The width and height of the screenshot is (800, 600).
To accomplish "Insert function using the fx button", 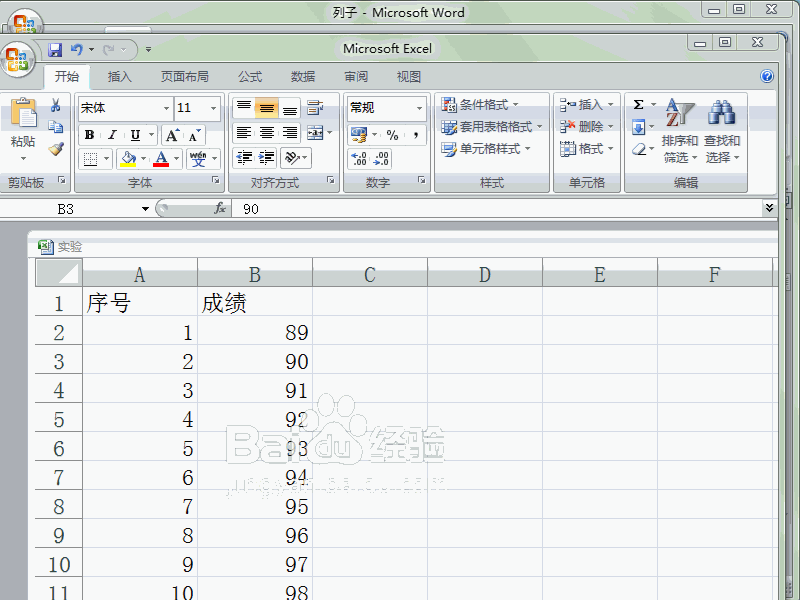I will tap(220, 208).
